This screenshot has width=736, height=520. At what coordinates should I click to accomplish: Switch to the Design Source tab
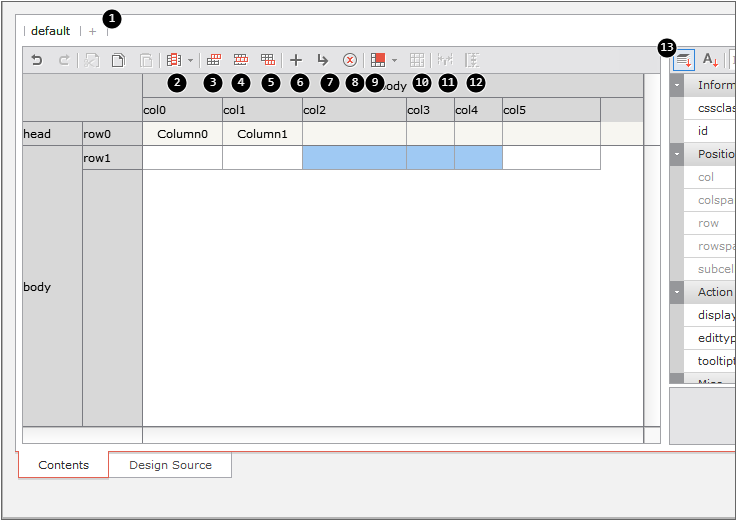point(170,465)
